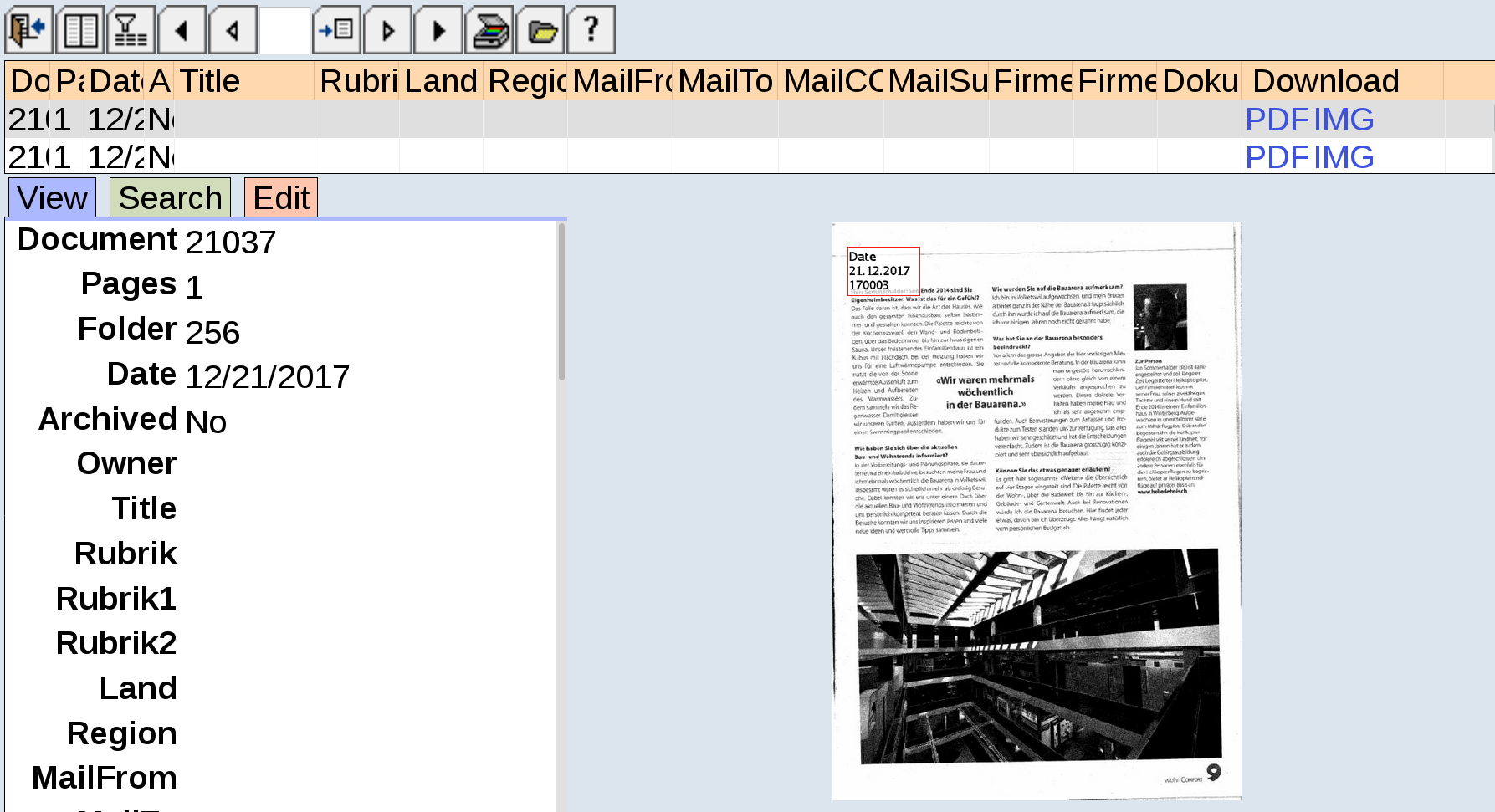This screenshot has height=812, width=1495.
Task: Click the Rubrik1 field label
Action: point(116,599)
